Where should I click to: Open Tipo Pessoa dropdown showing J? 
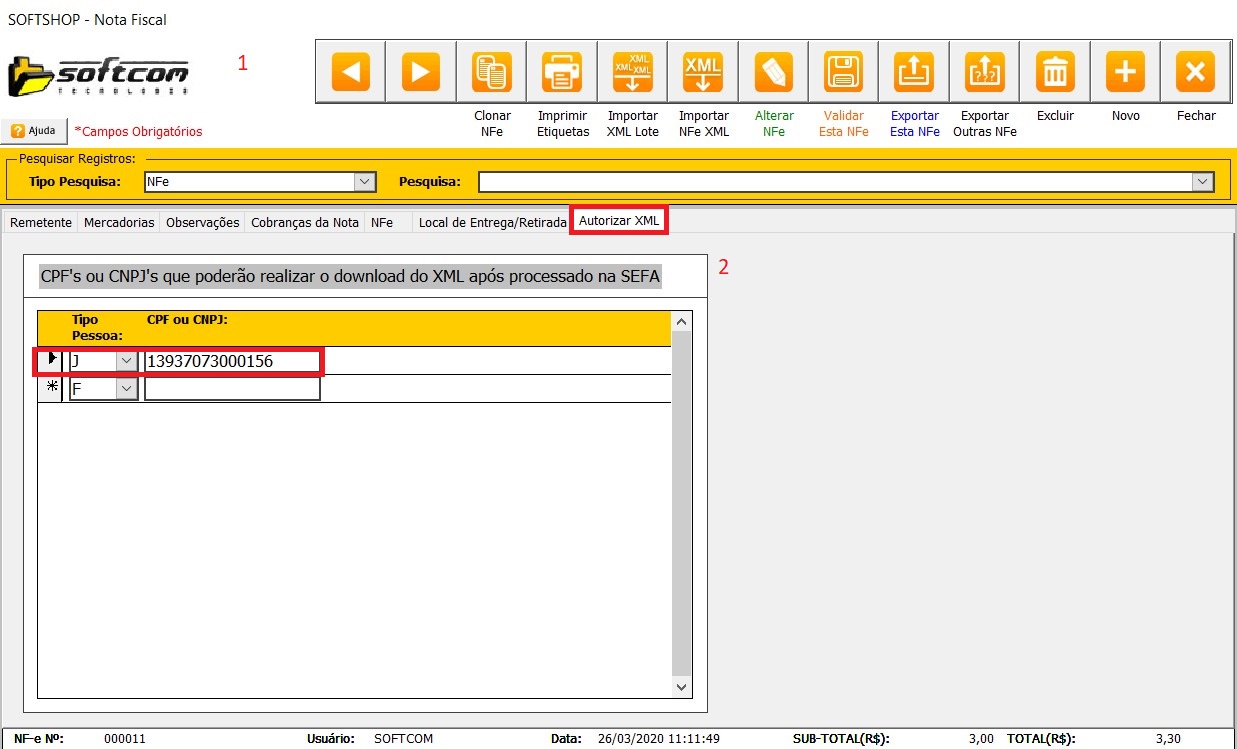tap(127, 361)
